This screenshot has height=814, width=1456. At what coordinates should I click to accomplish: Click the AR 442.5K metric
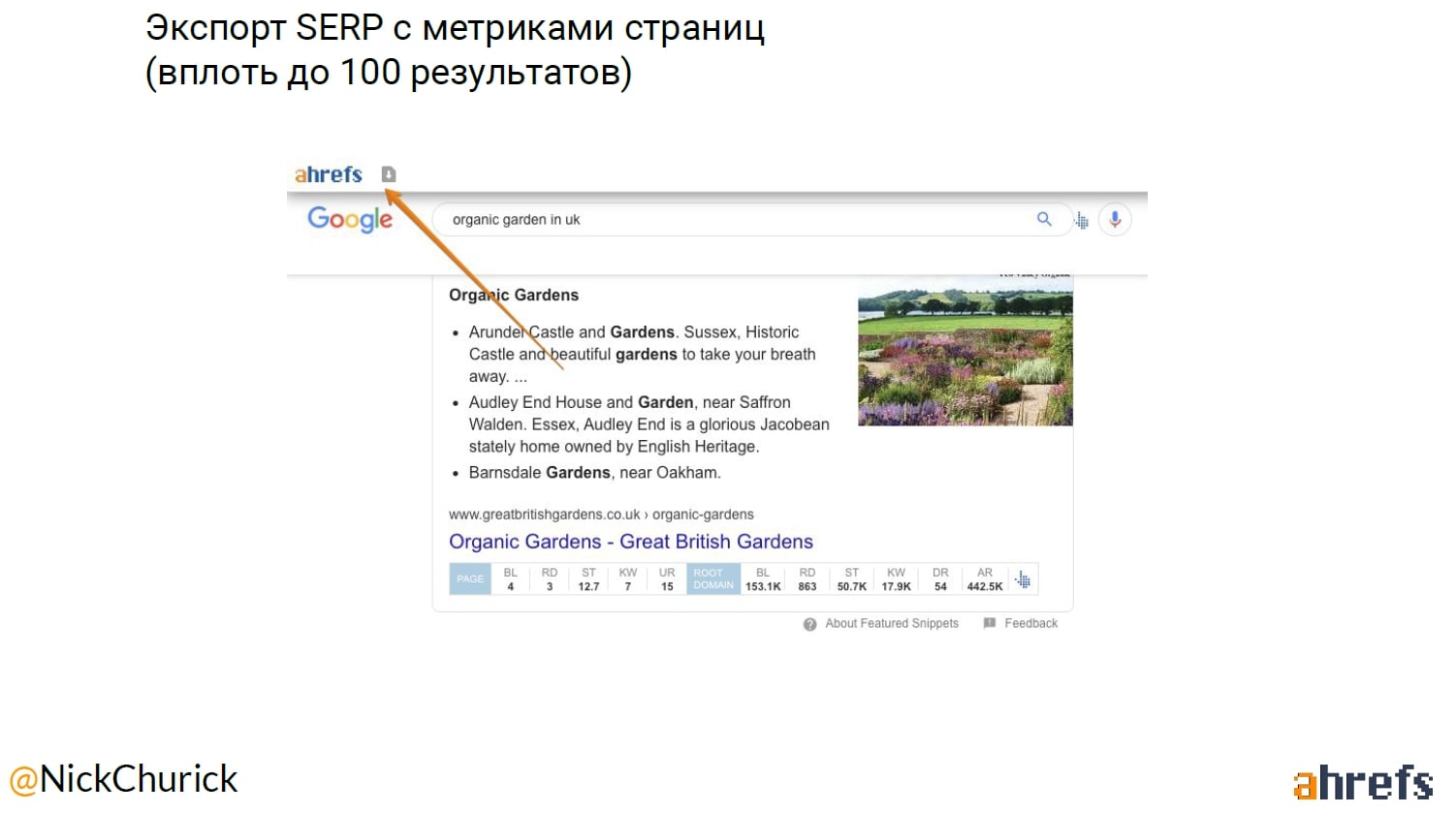pos(984,579)
